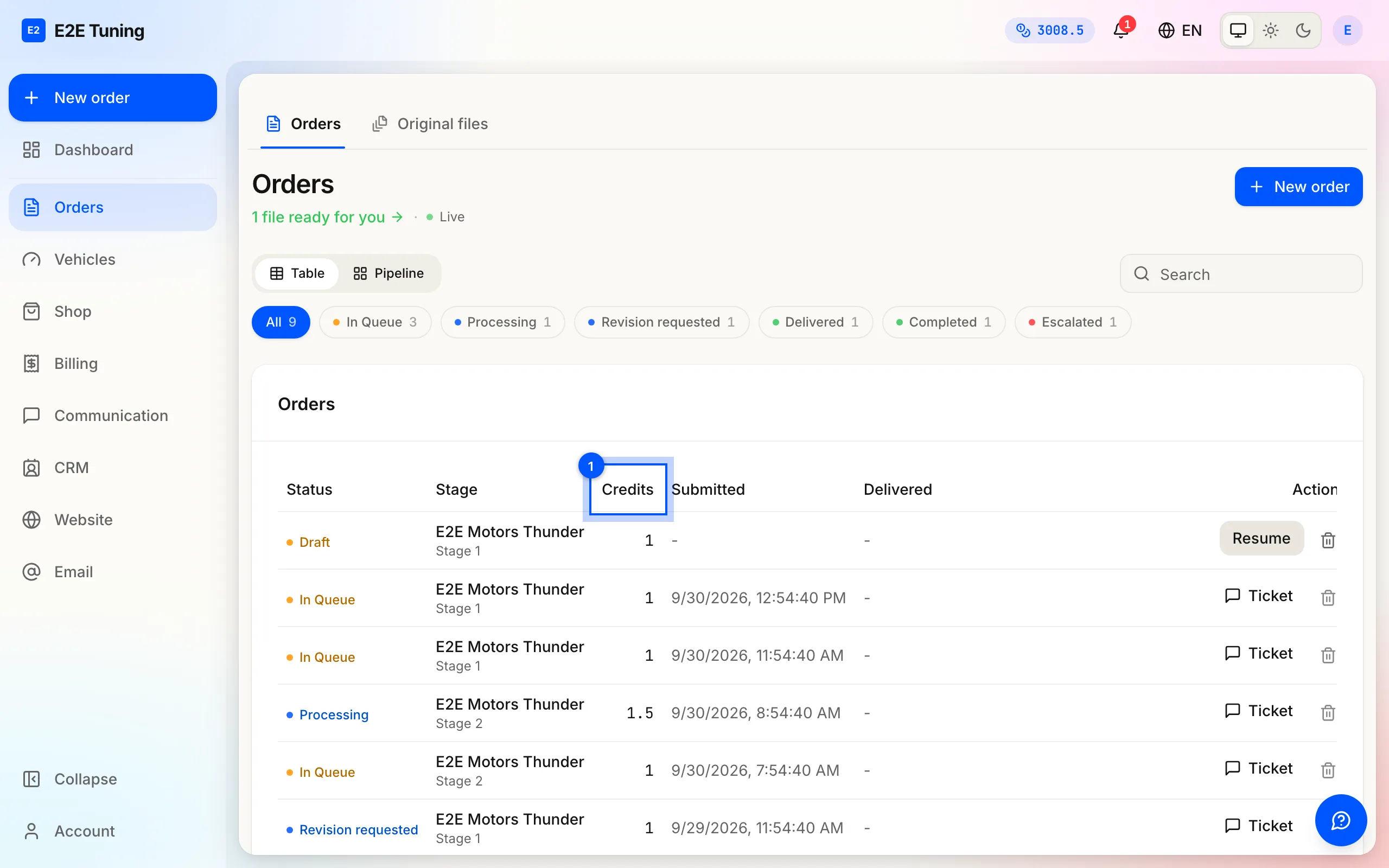Open the help chat bubble

[x=1340, y=820]
